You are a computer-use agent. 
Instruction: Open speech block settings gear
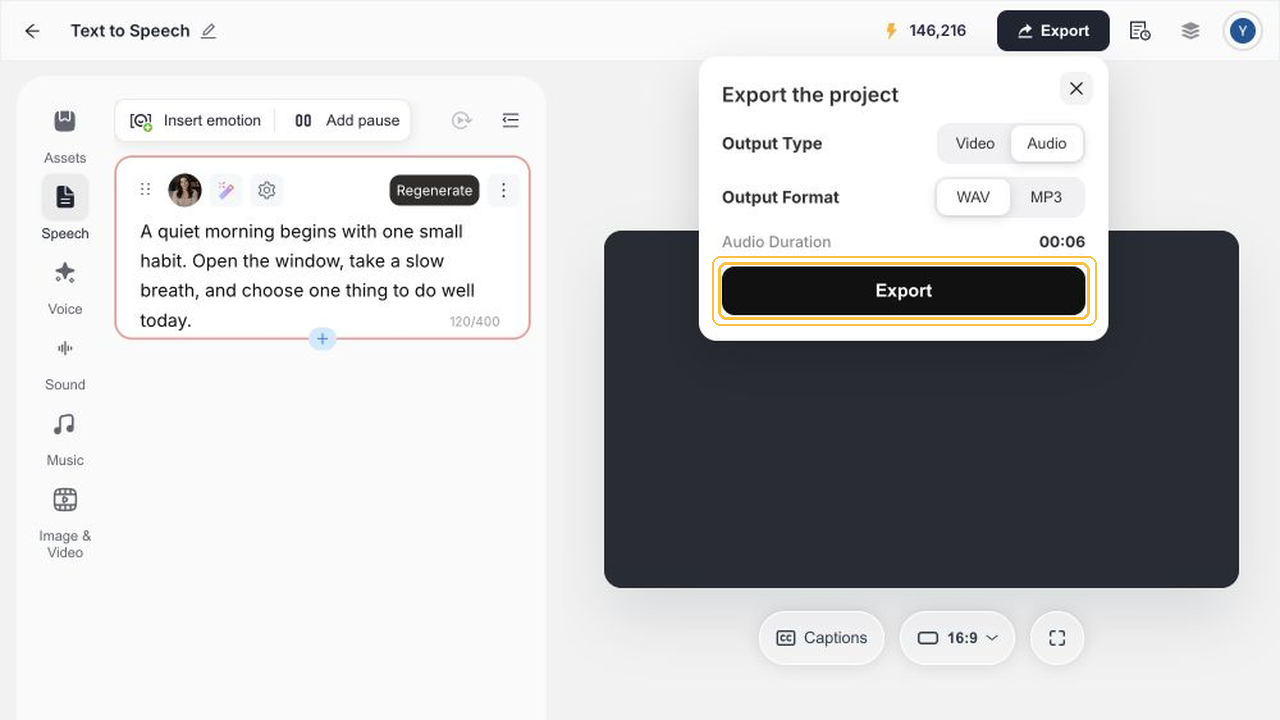tap(266, 190)
